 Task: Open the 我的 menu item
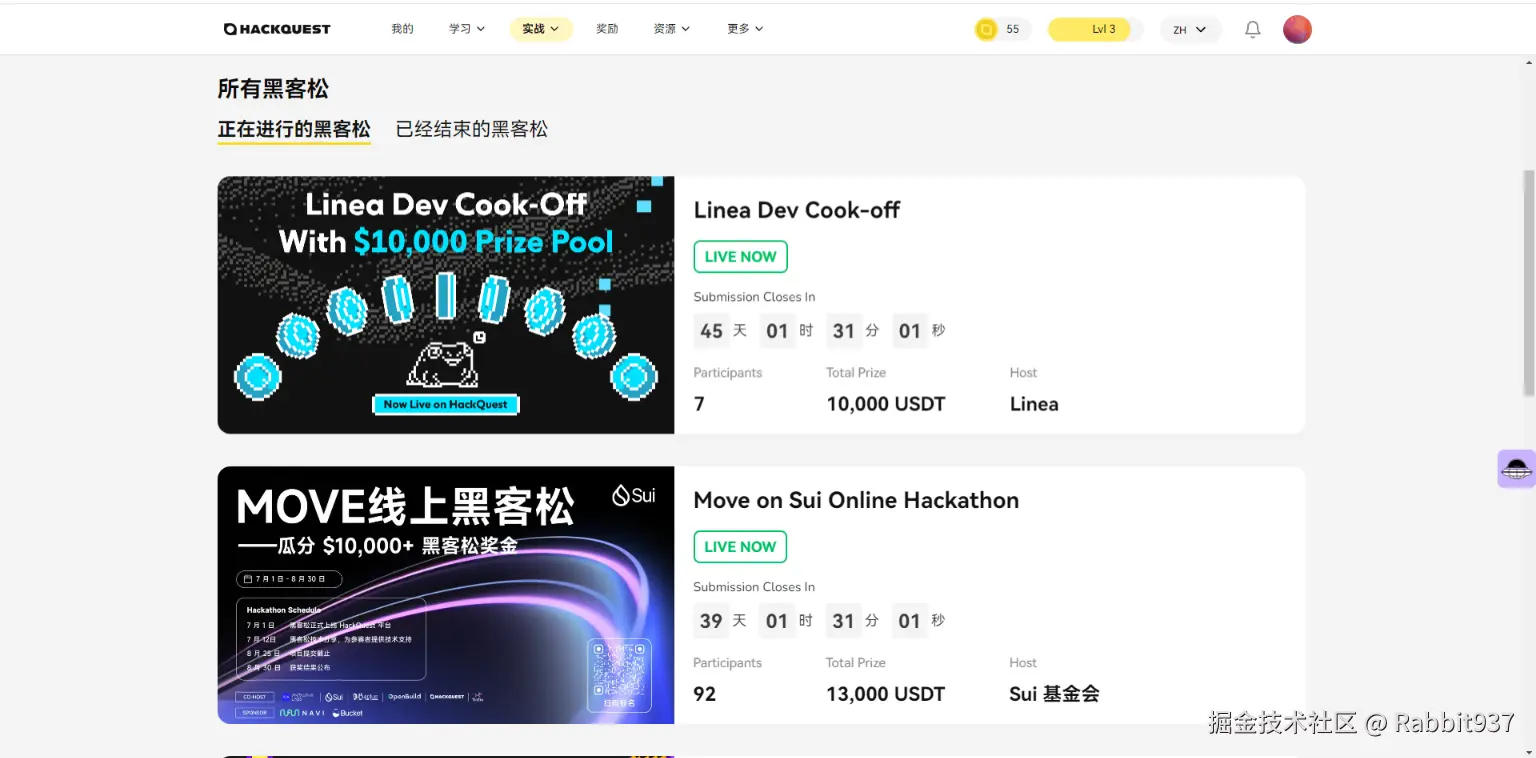[402, 29]
